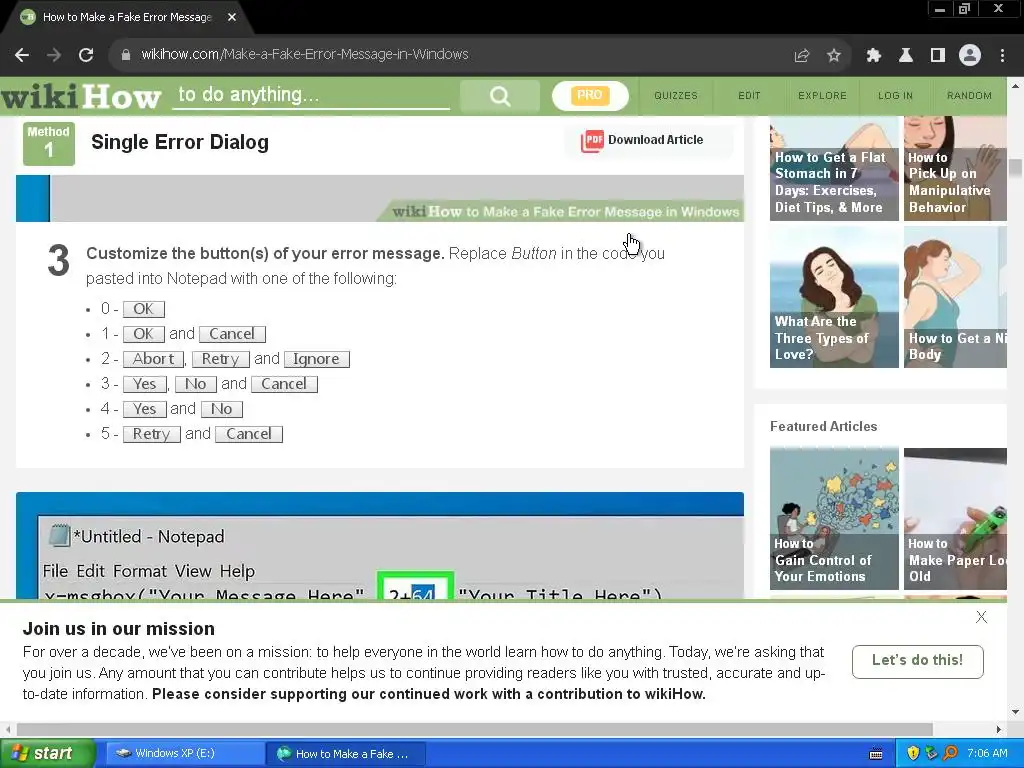Click the 'Featured Articles' heading
1024x768 pixels.
point(824,426)
